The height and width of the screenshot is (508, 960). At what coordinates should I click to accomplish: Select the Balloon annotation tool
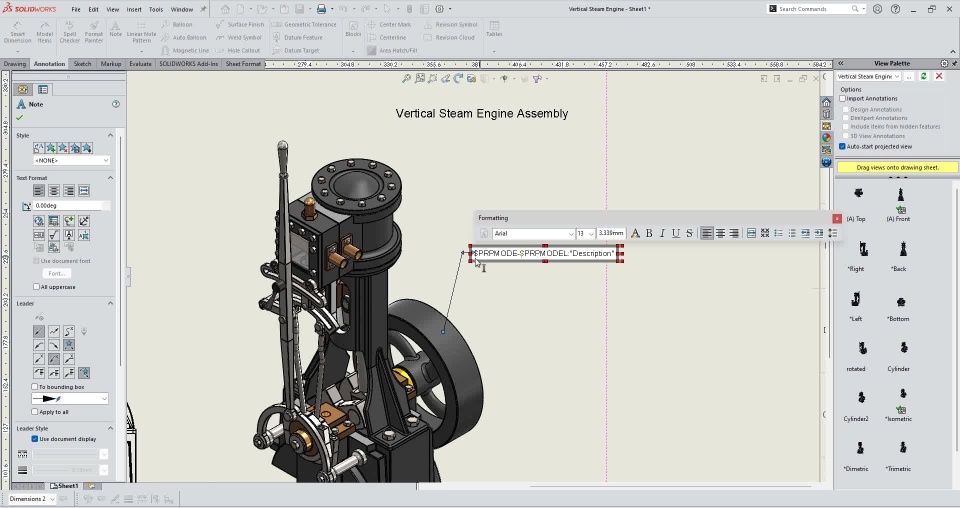pos(177,24)
